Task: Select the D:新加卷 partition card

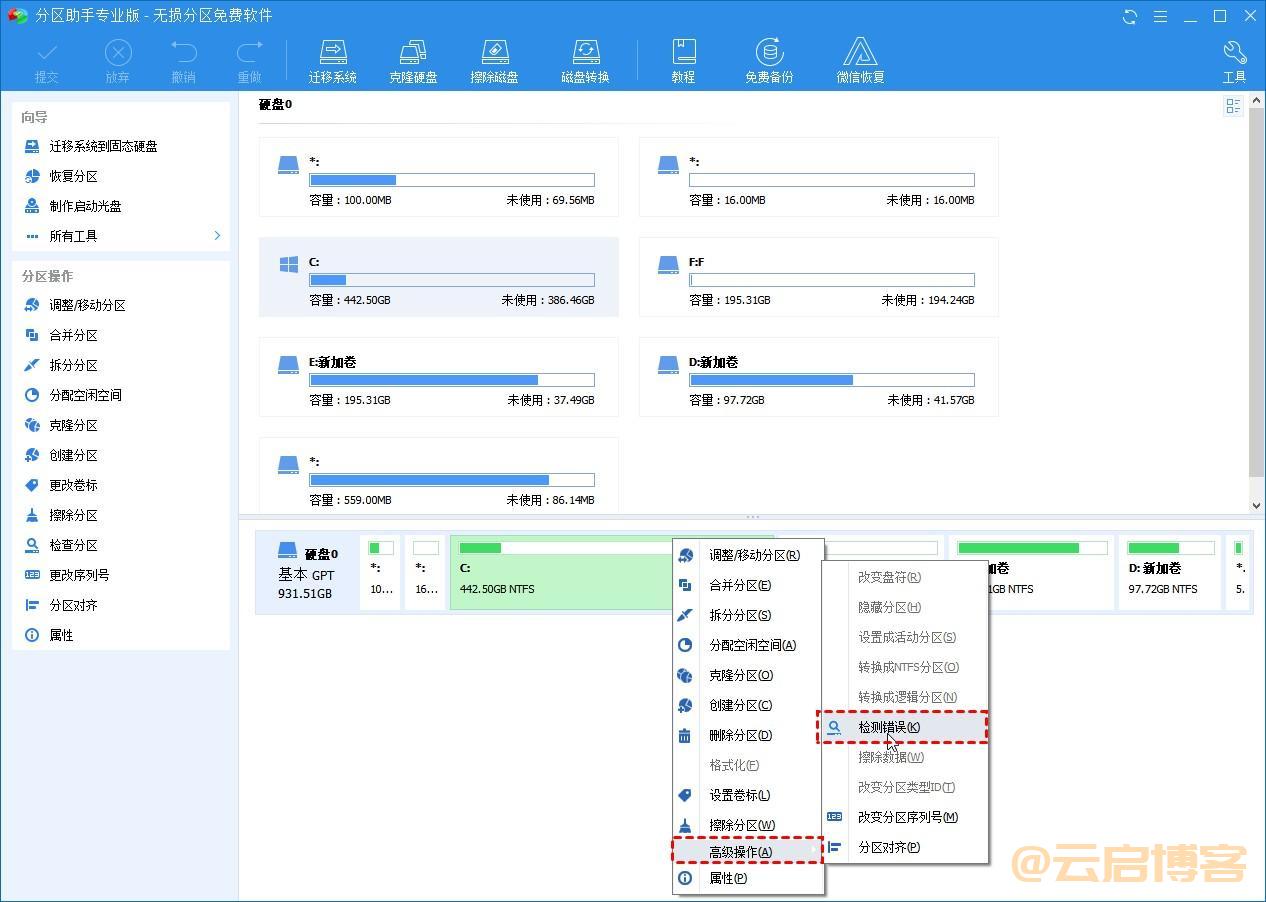Action: coord(818,377)
